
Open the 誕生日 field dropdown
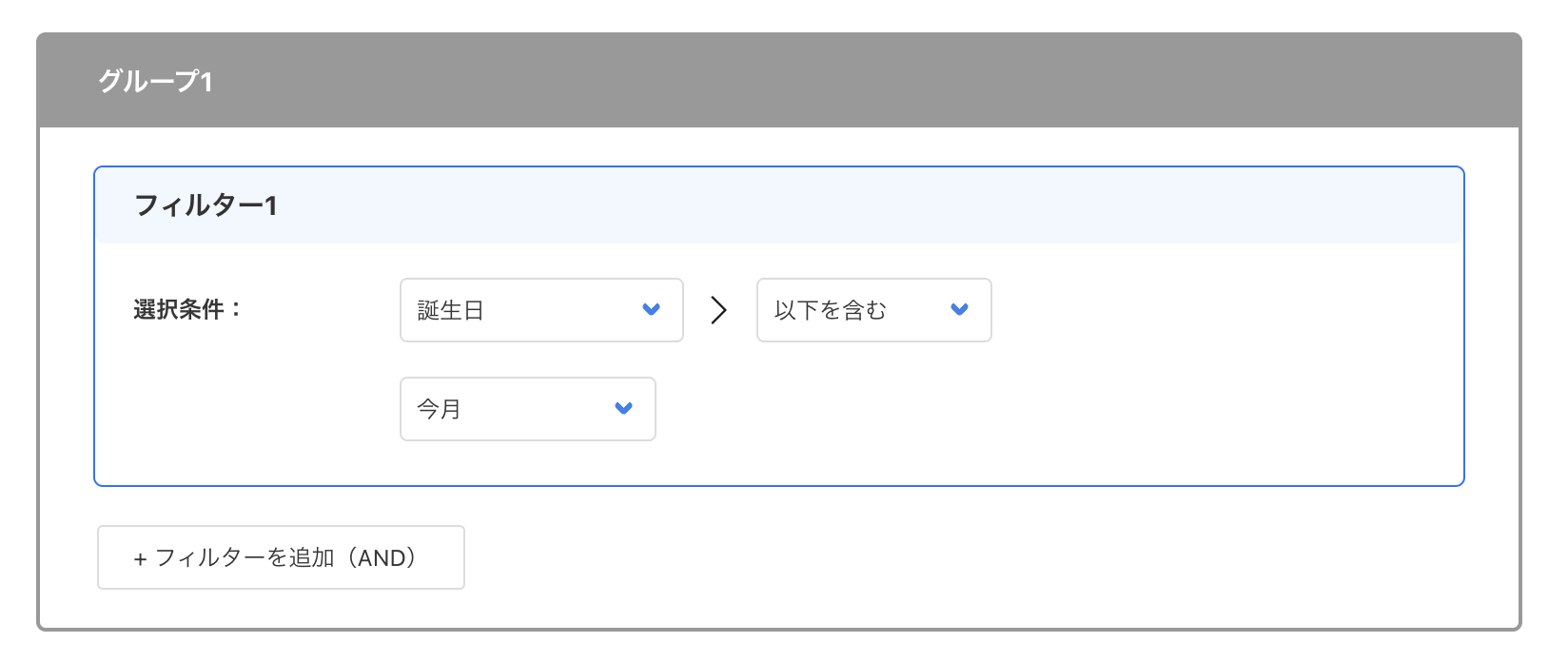pyautogui.click(x=540, y=310)
